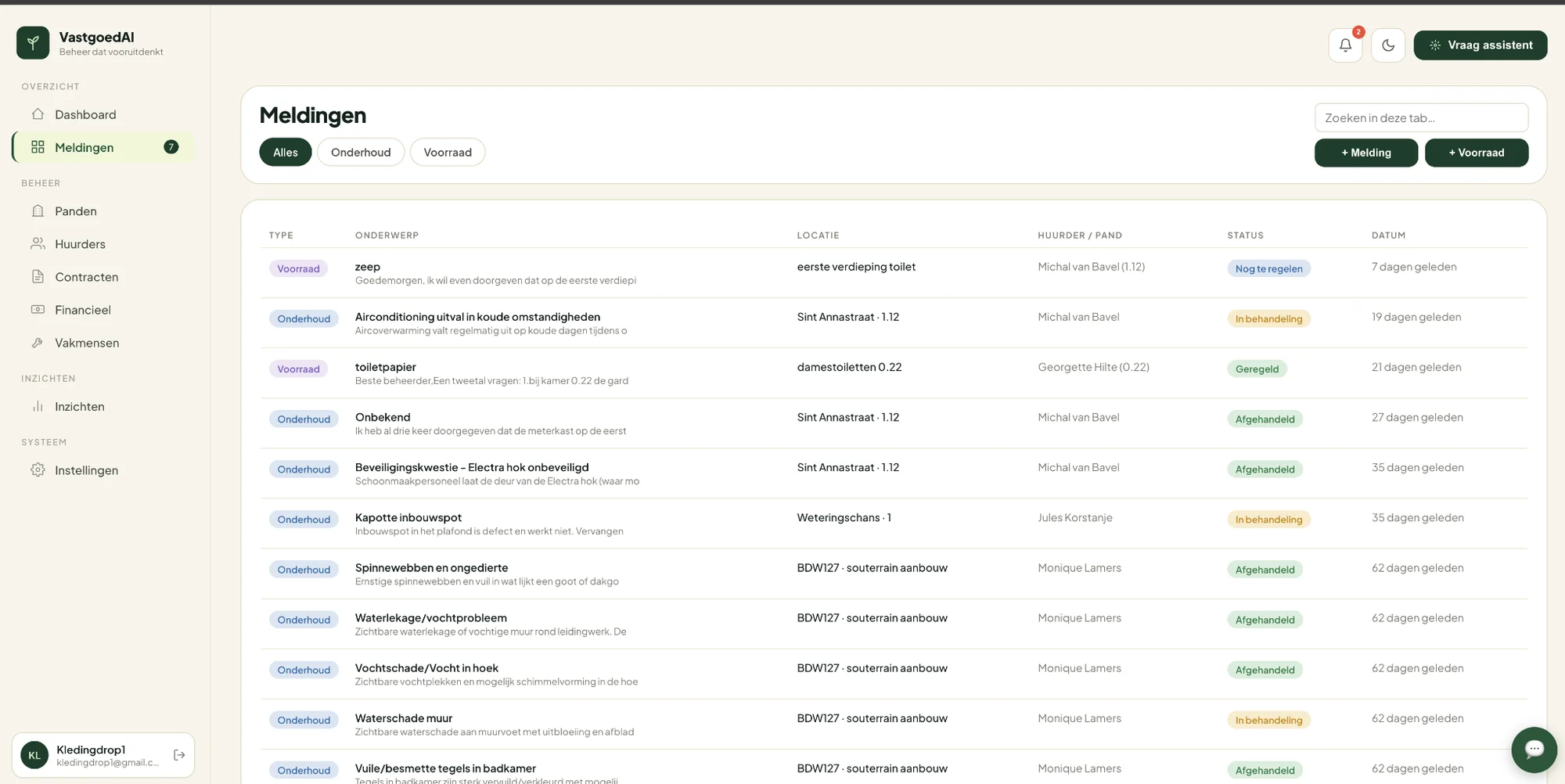This screenshot has height=784, width=1565.
Task: Click Jules Korstanje tenant cell
Action: pyautogui.click(x=1075, y=517)
